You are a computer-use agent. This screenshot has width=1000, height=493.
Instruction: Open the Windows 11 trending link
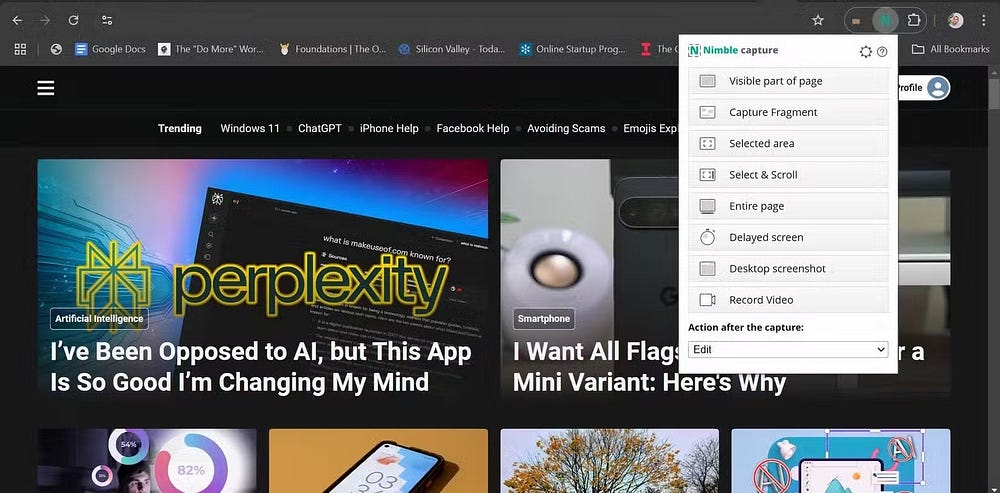tap(250, 128)
